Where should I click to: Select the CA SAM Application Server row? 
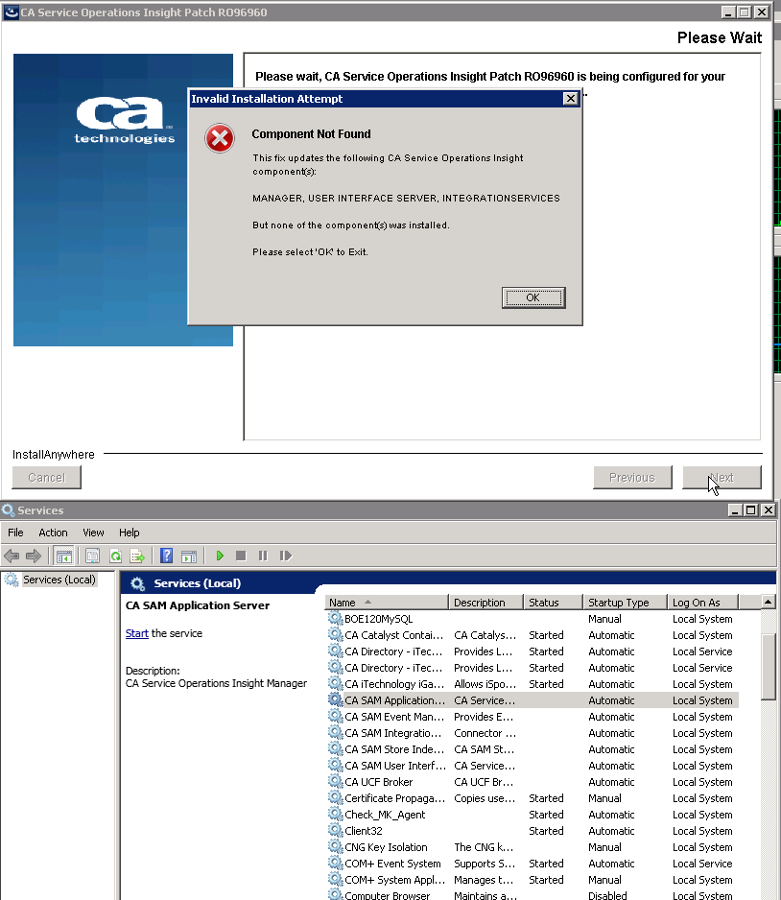pyautogui.click(x=532, y=700)
